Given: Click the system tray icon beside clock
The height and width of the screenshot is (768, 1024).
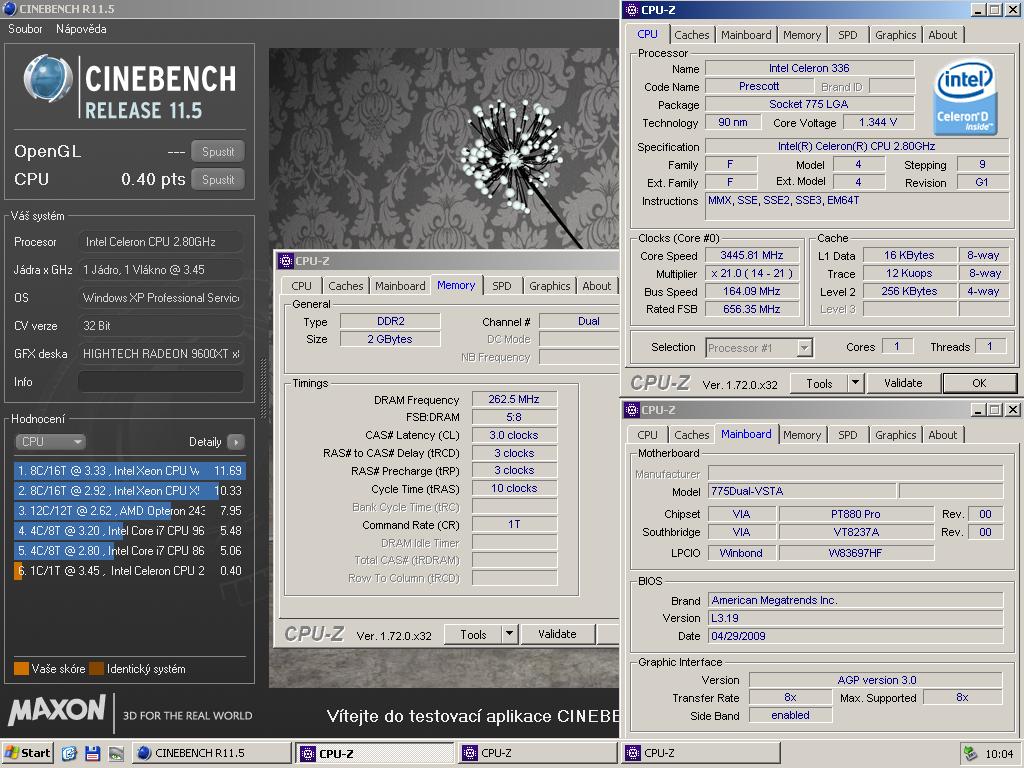Looking at the screenshot, I should click(971, 754).
